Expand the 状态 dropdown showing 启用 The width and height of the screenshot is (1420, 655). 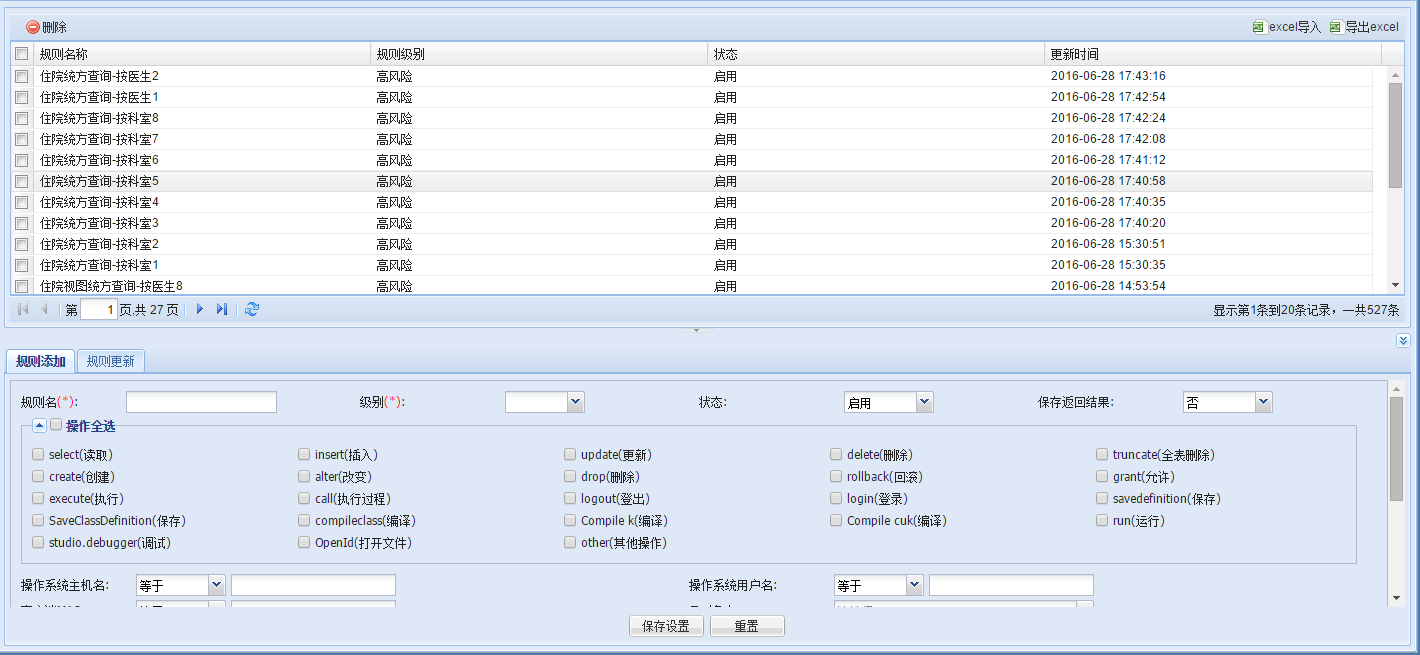click(924, 402)
